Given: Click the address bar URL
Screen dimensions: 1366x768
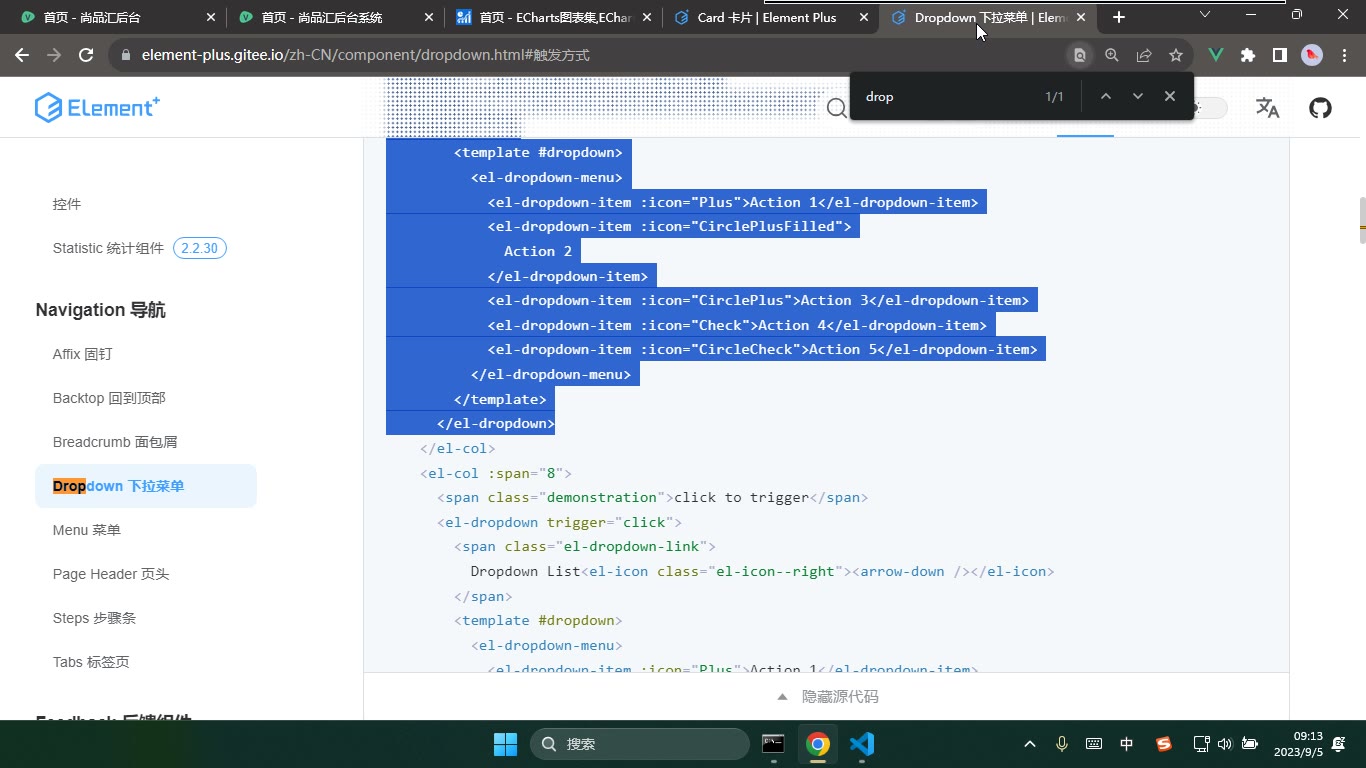Looking at the screenshot, I should (365, 55).
